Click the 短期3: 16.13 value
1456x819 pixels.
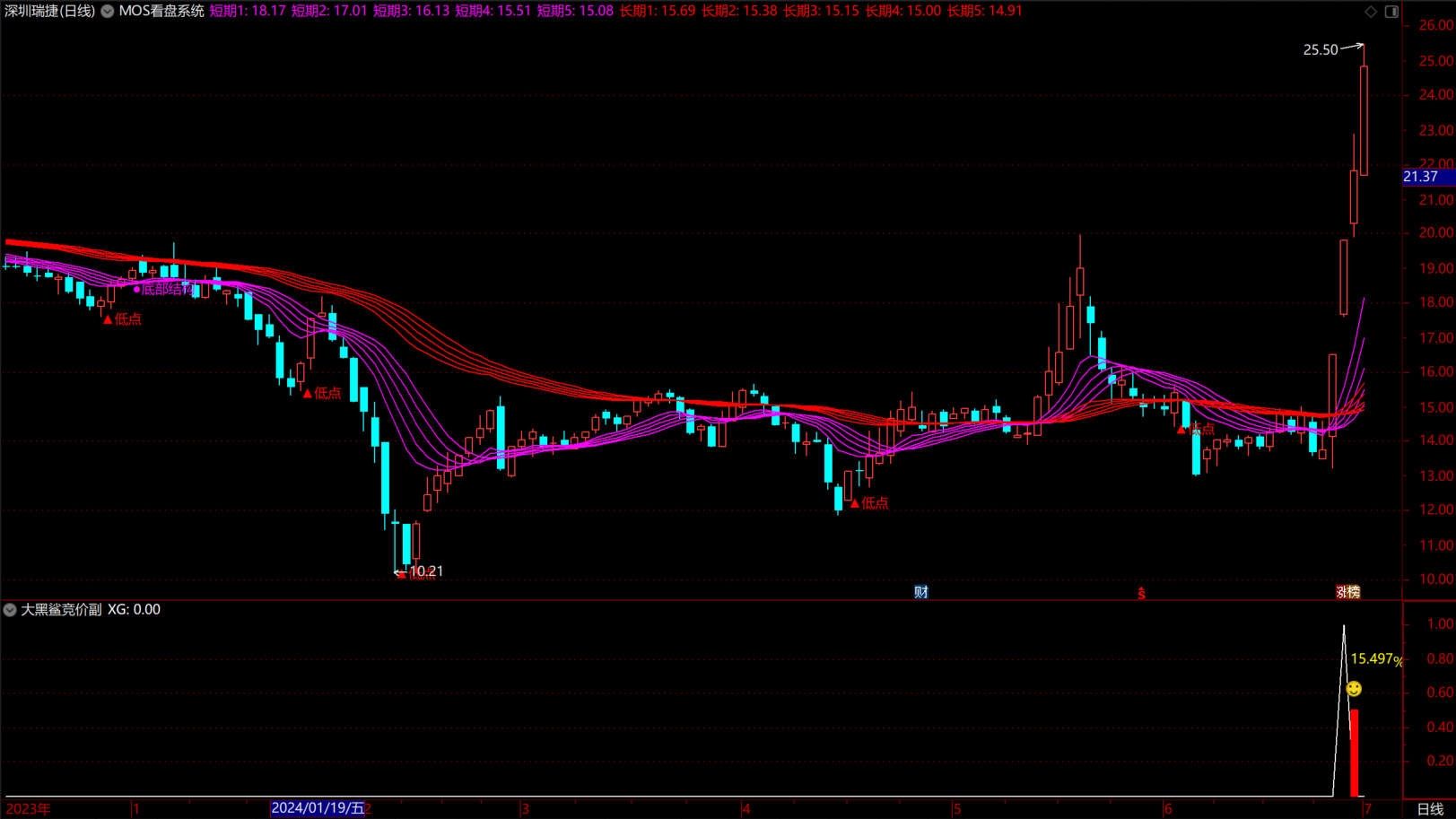tap(411, 12)
